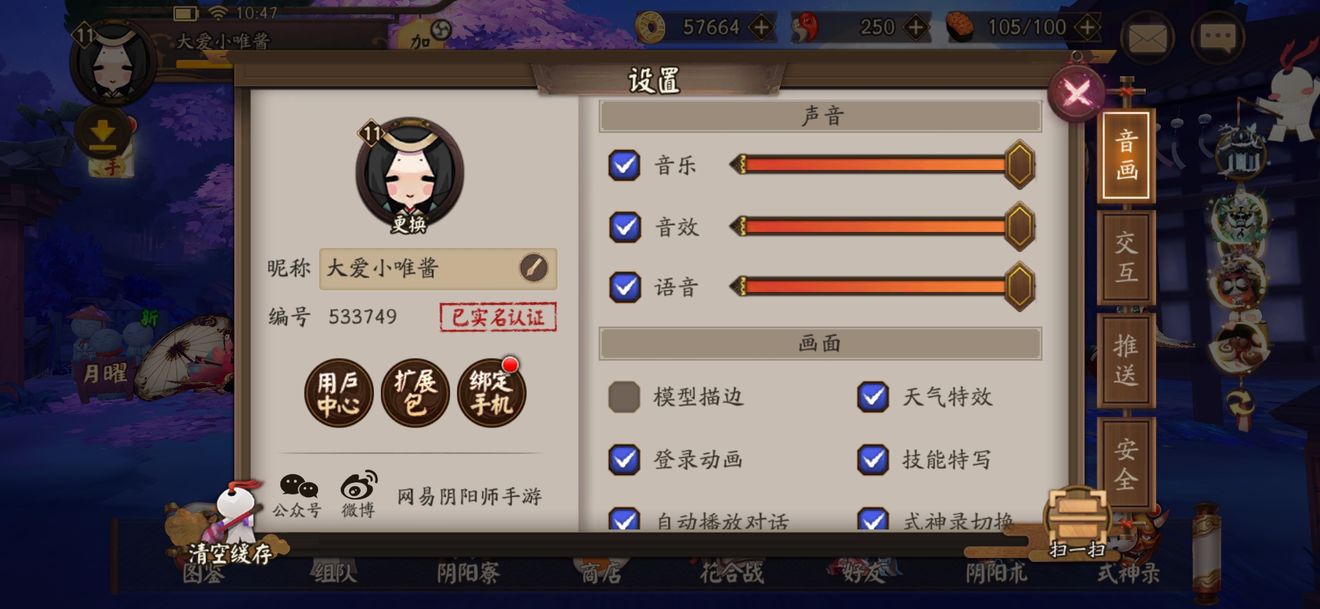Uncheck the 音乐 music checkbox

[x=625, y=165]
